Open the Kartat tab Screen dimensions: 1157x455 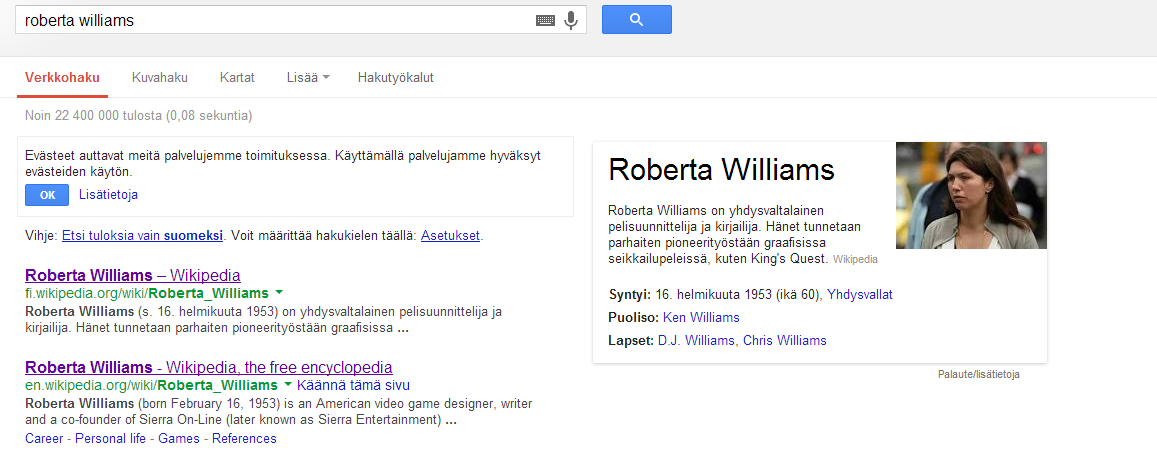pyautogui.click(x=237, y=77)
